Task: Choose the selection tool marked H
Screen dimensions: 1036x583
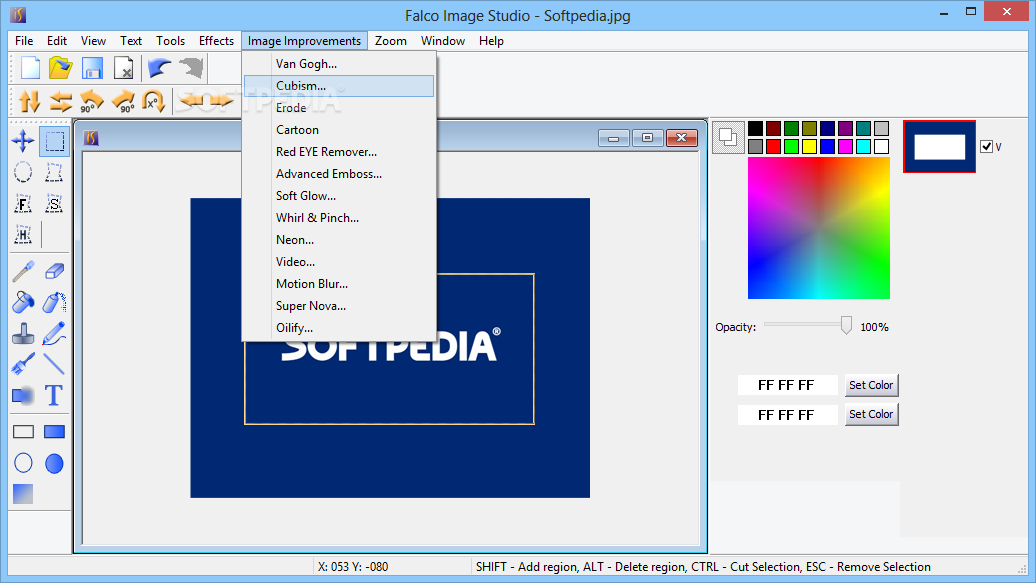Action: 23,235
